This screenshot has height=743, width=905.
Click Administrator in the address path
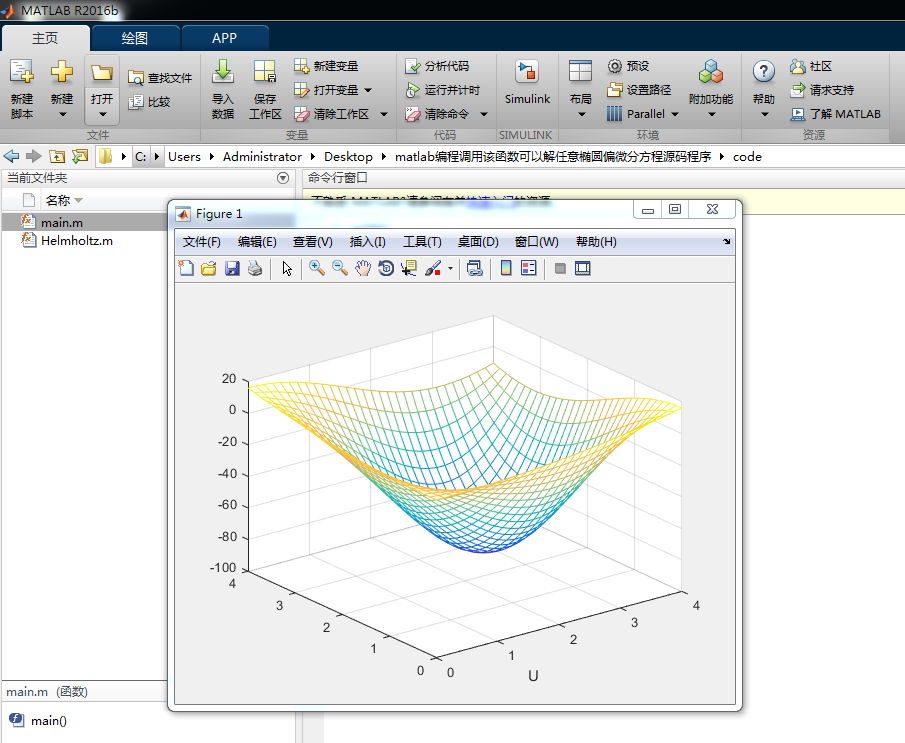click(x=262, y=156)
